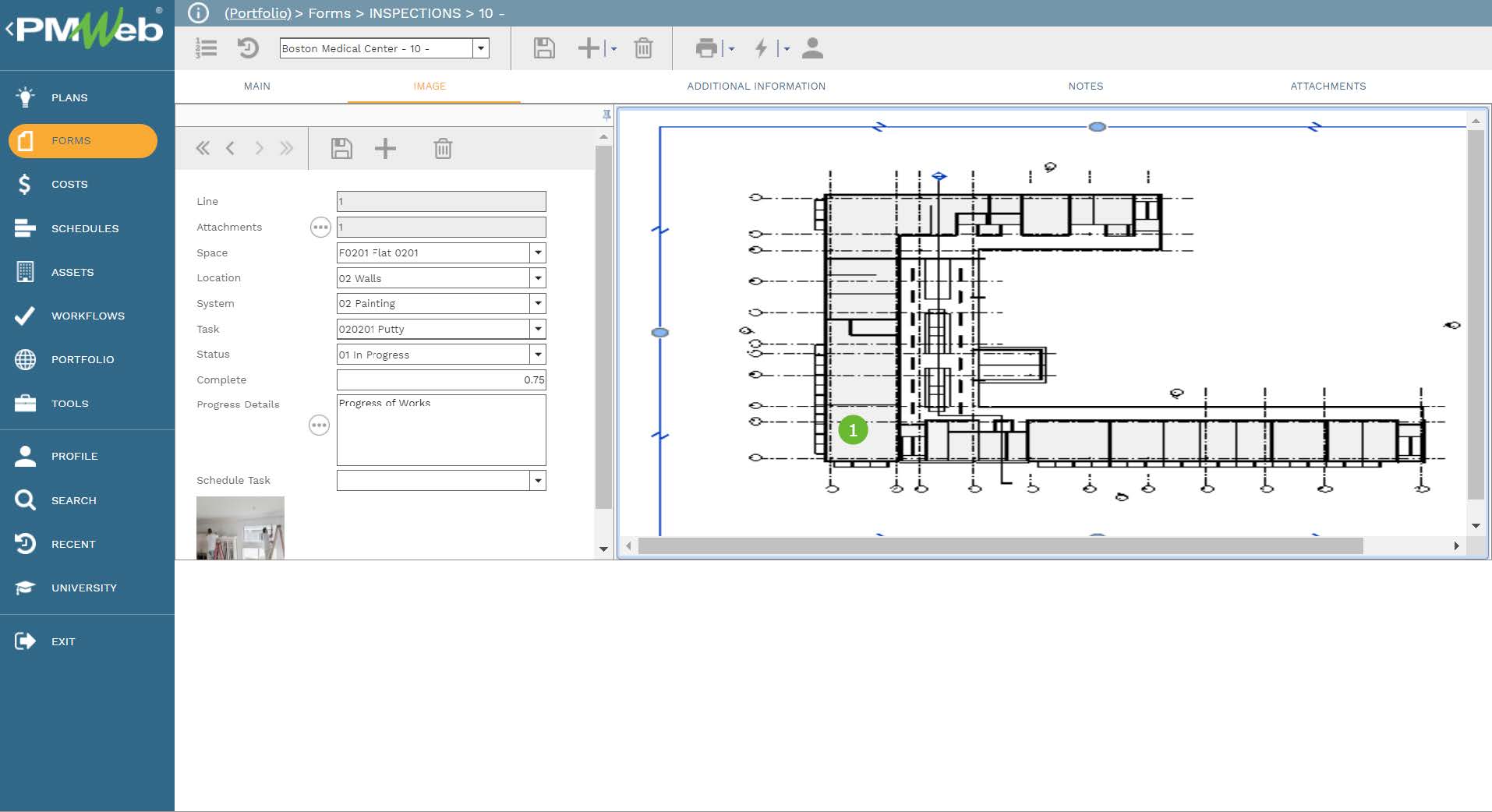1492x812 pixels.
Task: Open Assets in the sidebar
Action: tap(72, 272)
